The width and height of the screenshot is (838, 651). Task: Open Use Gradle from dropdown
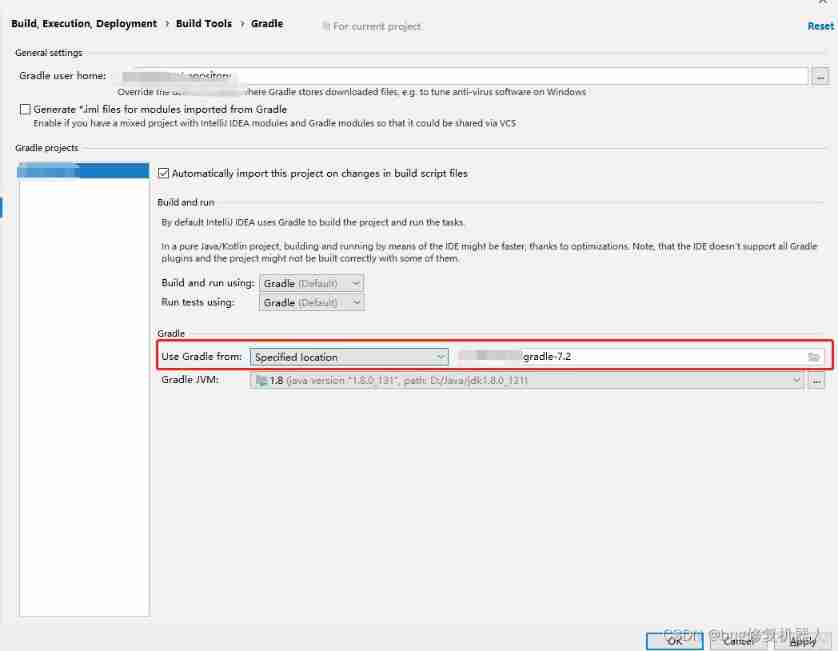click(349, 357)
